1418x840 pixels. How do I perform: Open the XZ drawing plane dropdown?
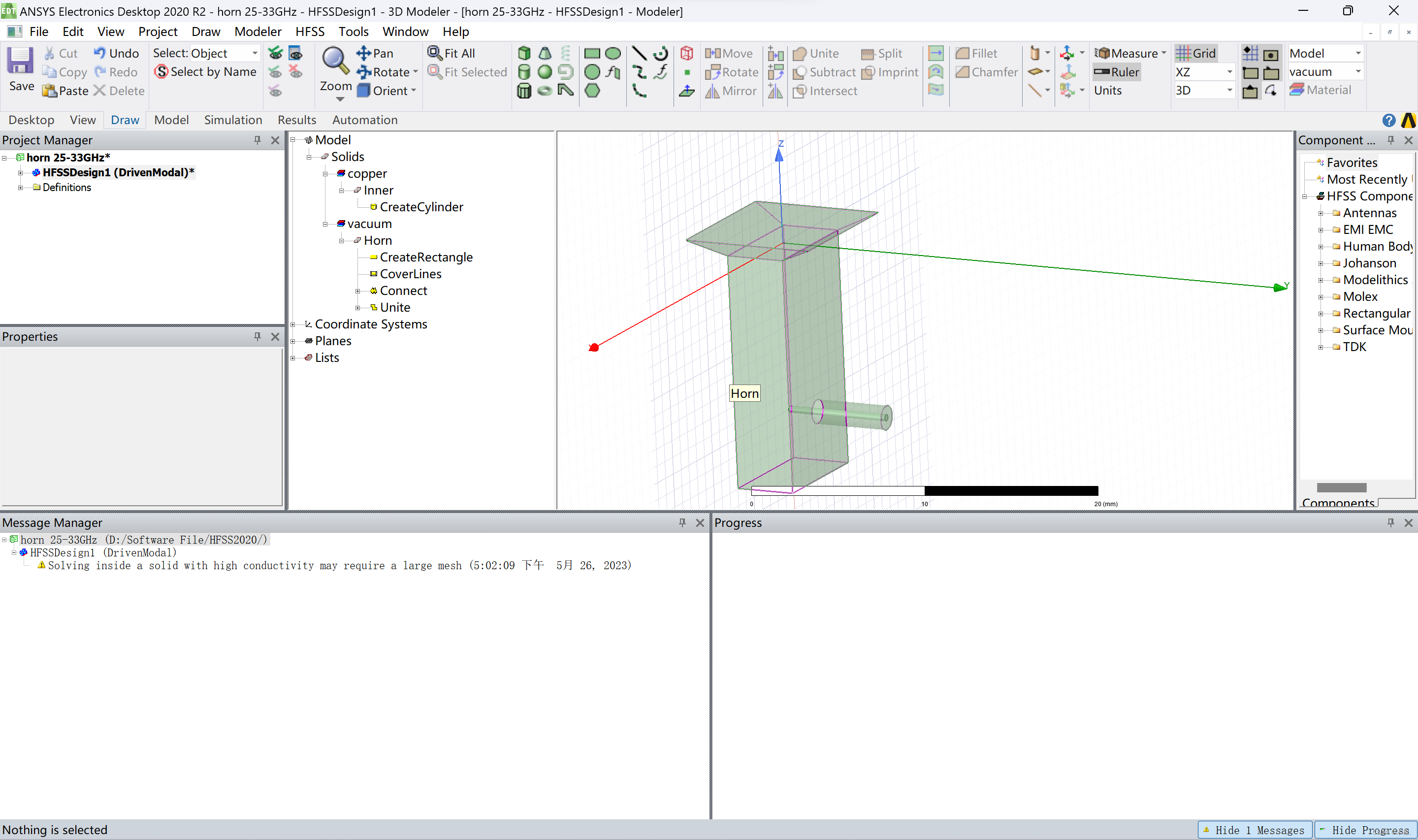coord(1229,72)
